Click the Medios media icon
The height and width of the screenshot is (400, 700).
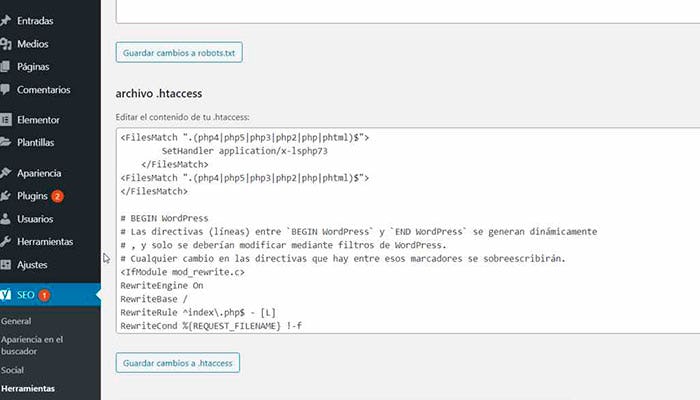(x=6, y=43)
